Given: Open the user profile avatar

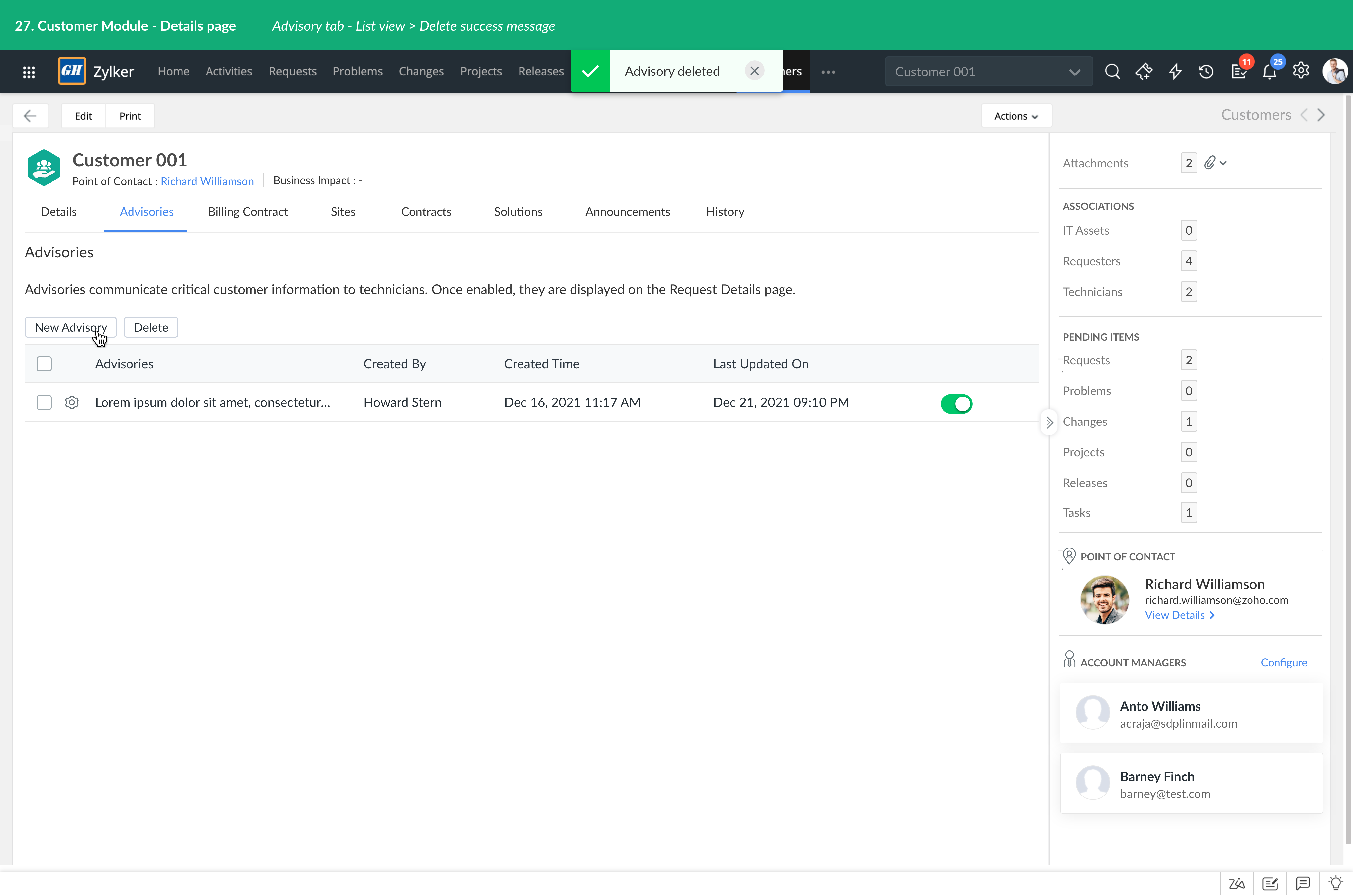Looking at the screenshot, I should tap(1335, 72).
